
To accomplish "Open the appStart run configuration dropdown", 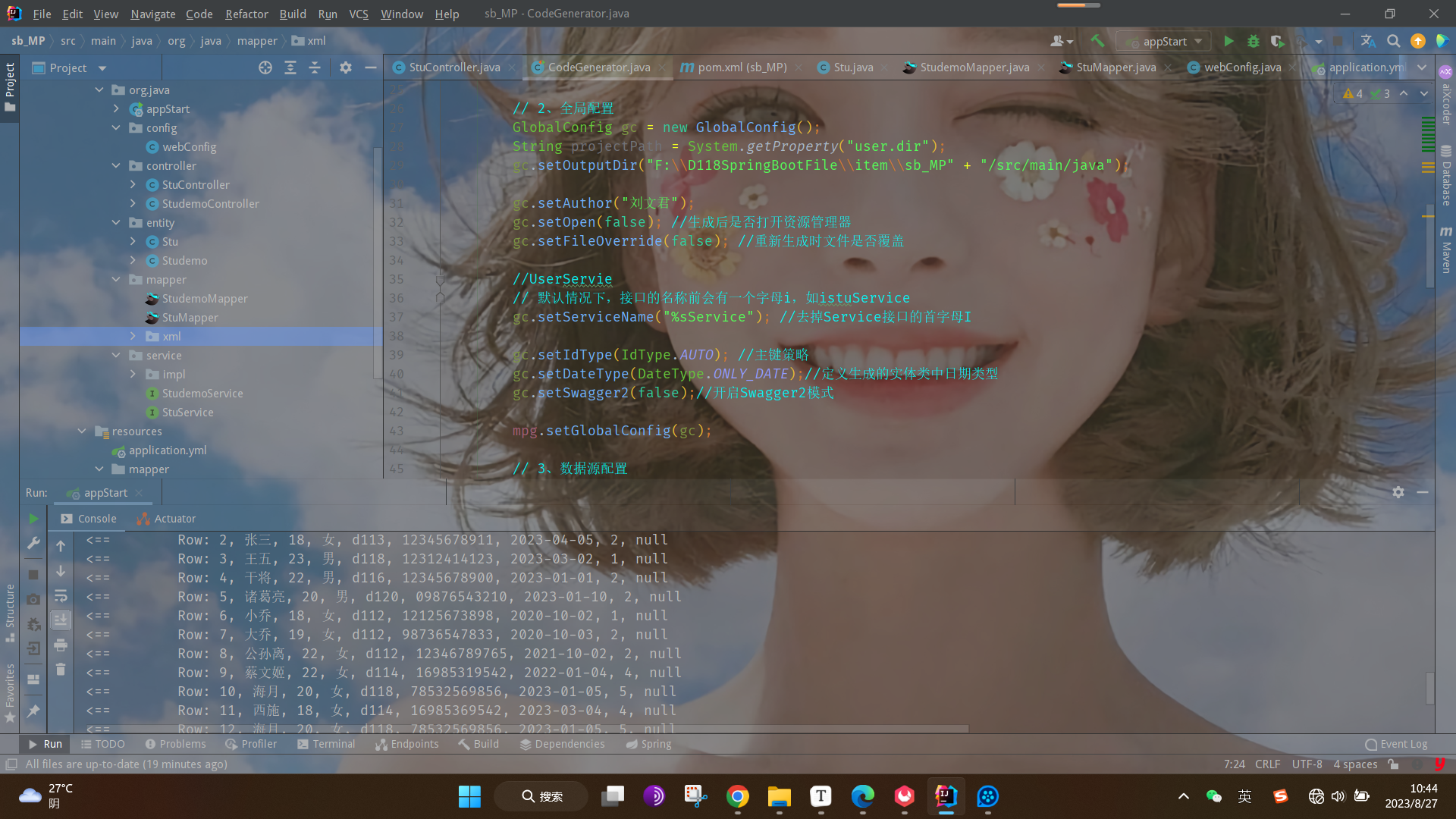I will pos(1165,41).
